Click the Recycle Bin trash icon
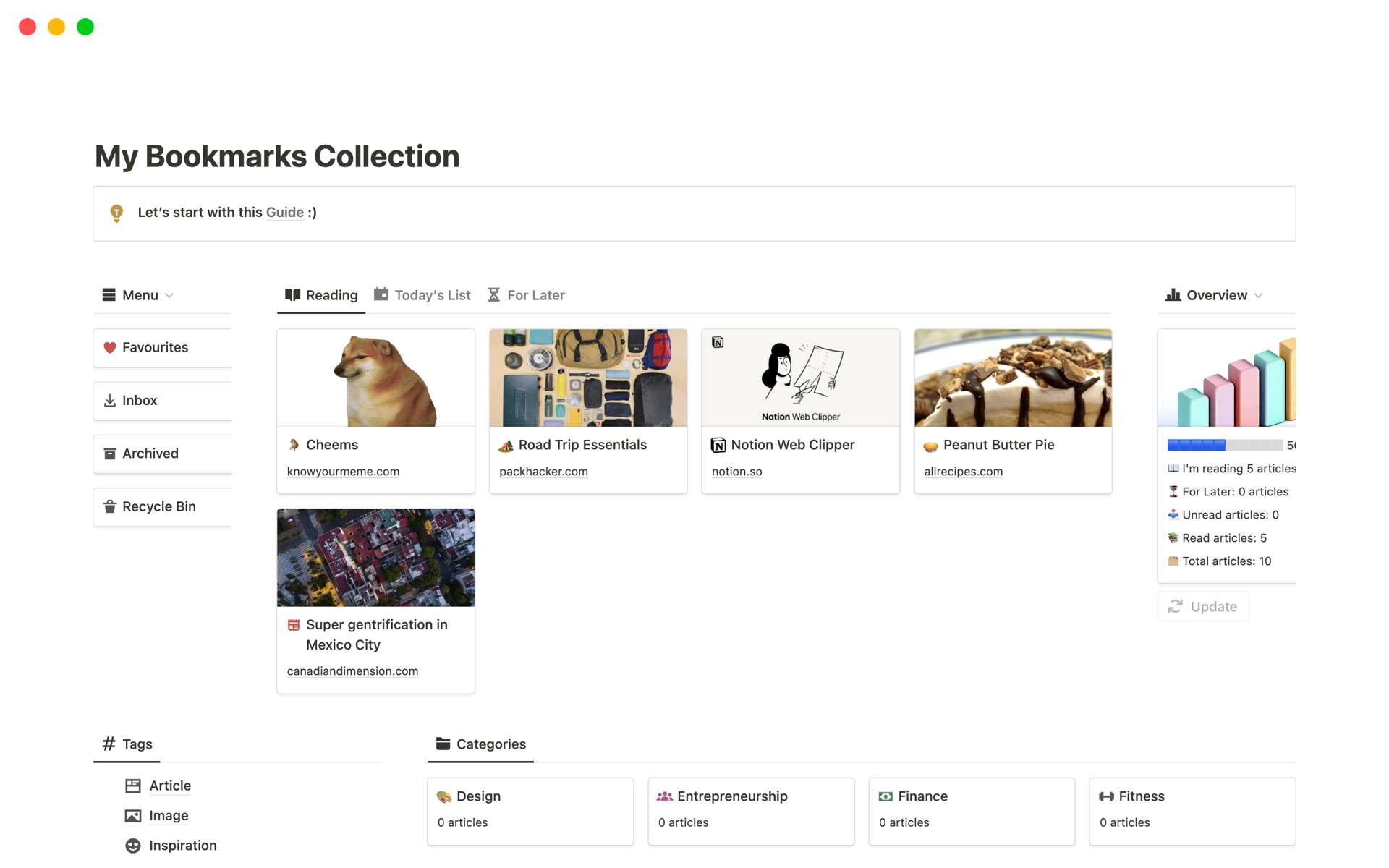Viewport: 1389px width, 868px height. point(110,506)
